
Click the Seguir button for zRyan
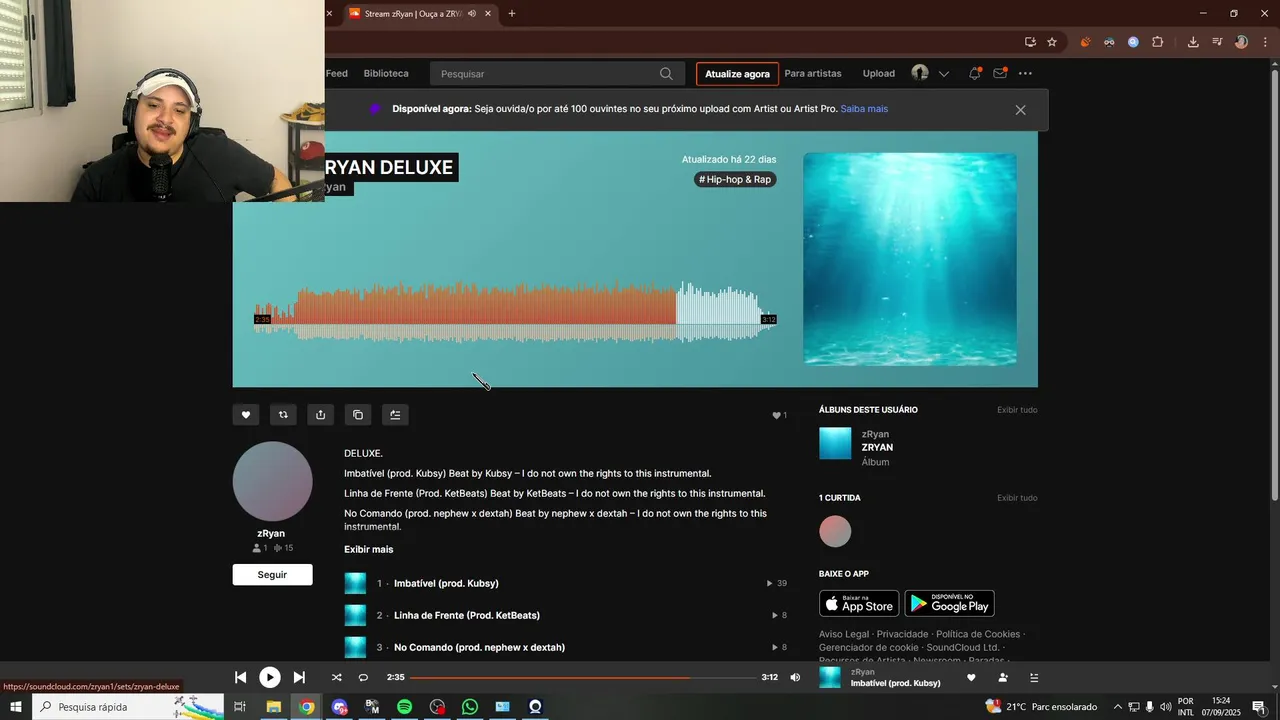[x=272, y=575]
